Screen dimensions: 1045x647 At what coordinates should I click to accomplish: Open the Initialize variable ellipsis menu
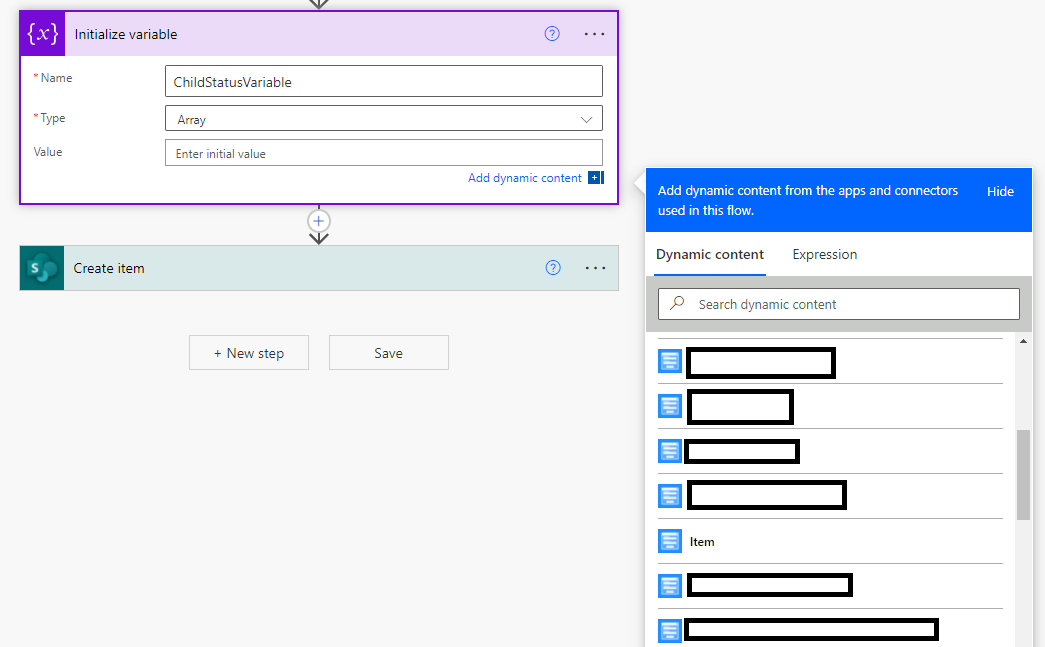595,34
